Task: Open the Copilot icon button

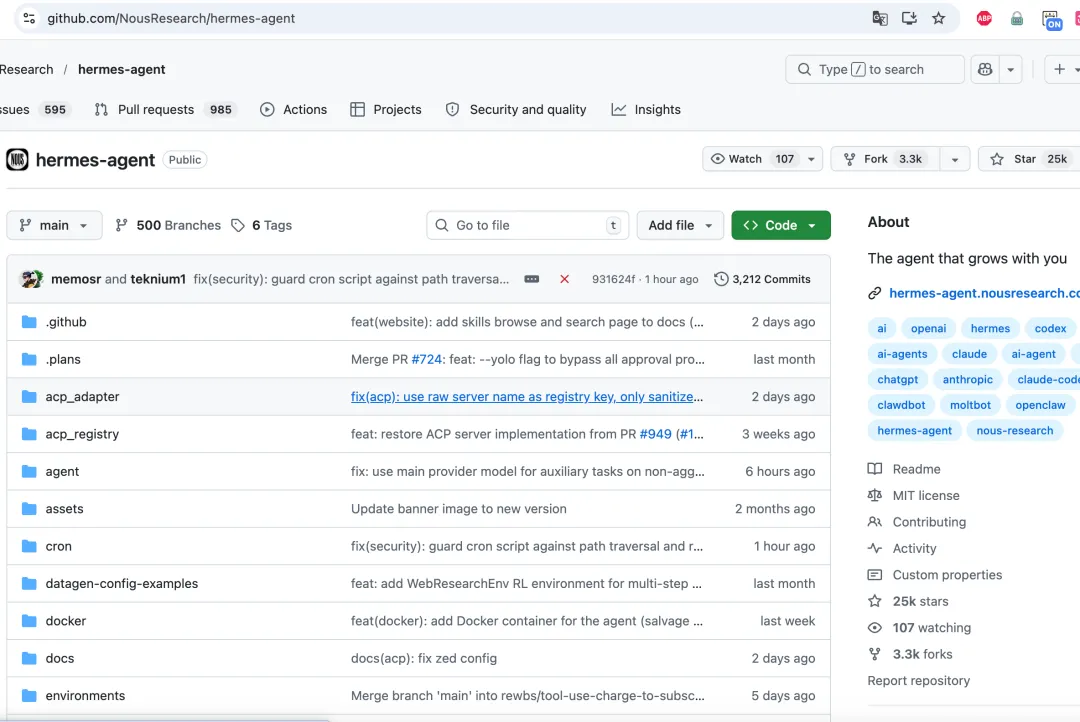Action: click(985, 70)
